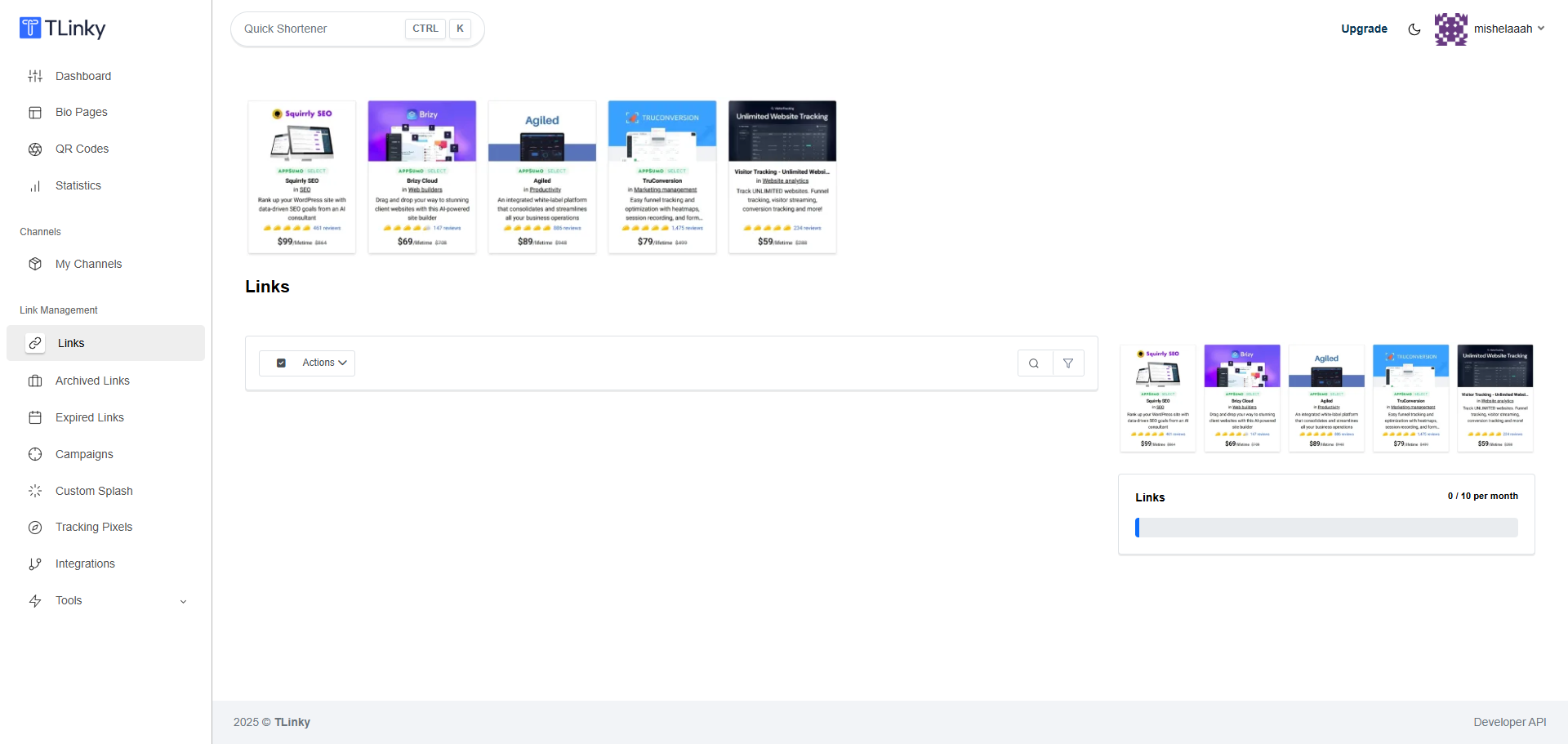Screen dimensions: 1568x744
Task: Click the QR Codes sidebar icon
Action: coord(35,149)
